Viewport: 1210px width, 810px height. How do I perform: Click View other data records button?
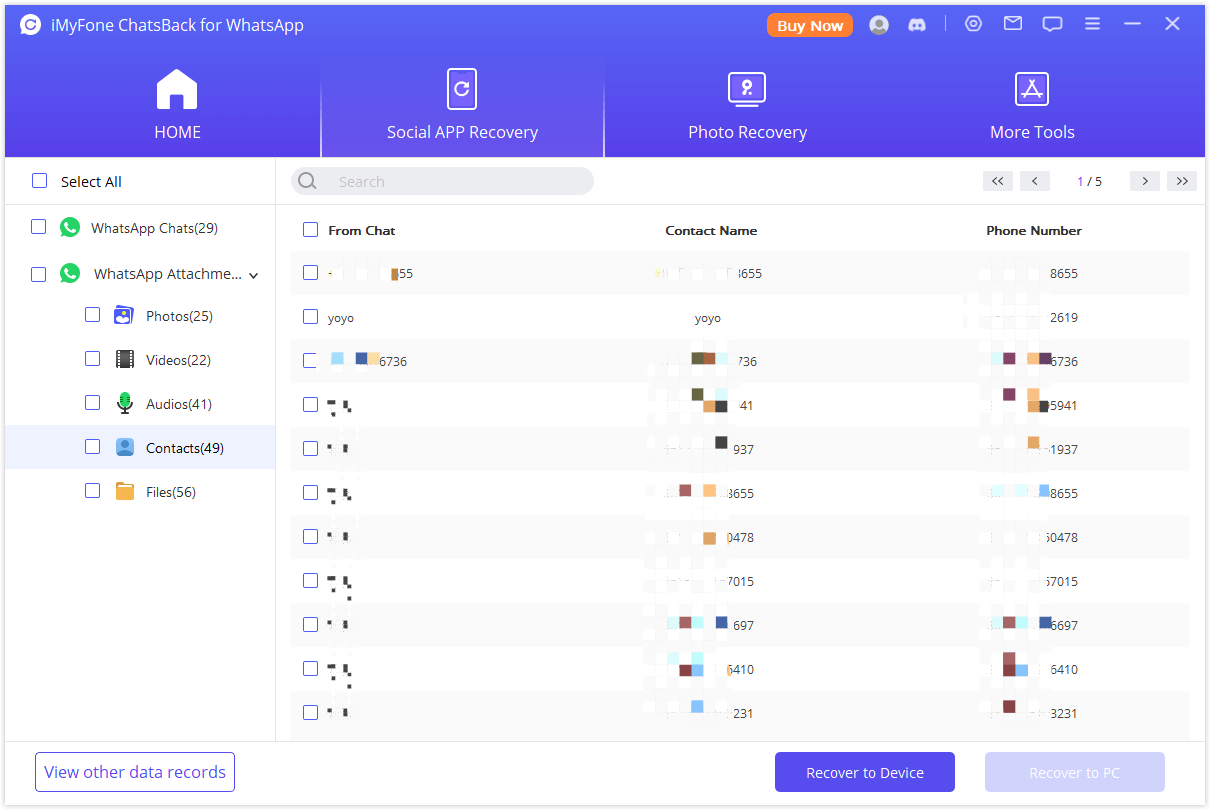click(135, 772)
